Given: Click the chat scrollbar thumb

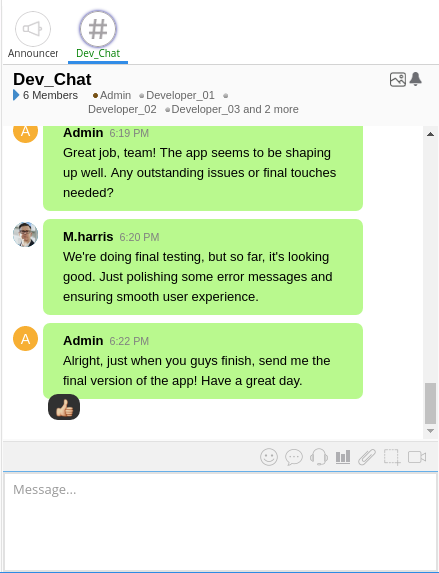Looking at the screenshot, I should (x=430, y=403).
